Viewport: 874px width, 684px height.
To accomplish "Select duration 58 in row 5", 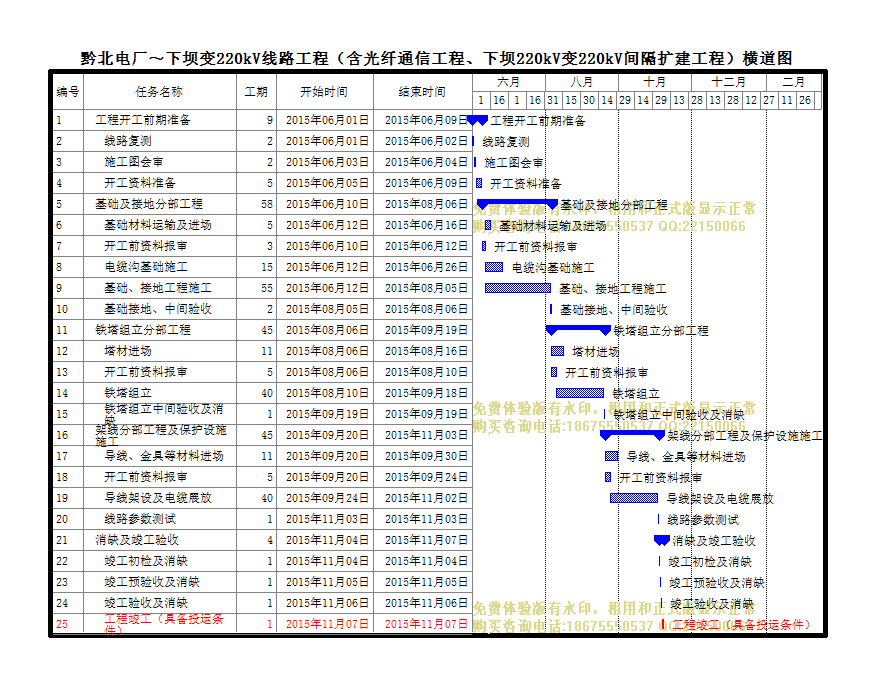I will coord(267,204).
